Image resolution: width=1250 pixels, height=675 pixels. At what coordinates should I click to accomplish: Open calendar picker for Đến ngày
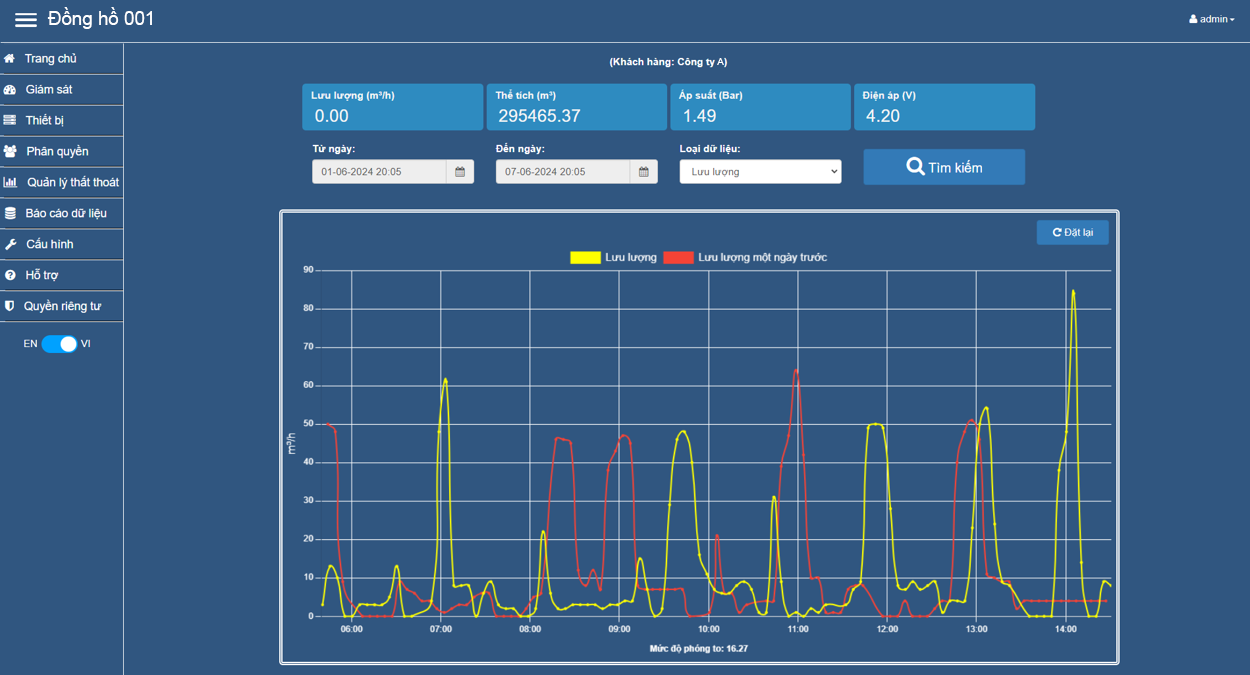click(644, 172)
